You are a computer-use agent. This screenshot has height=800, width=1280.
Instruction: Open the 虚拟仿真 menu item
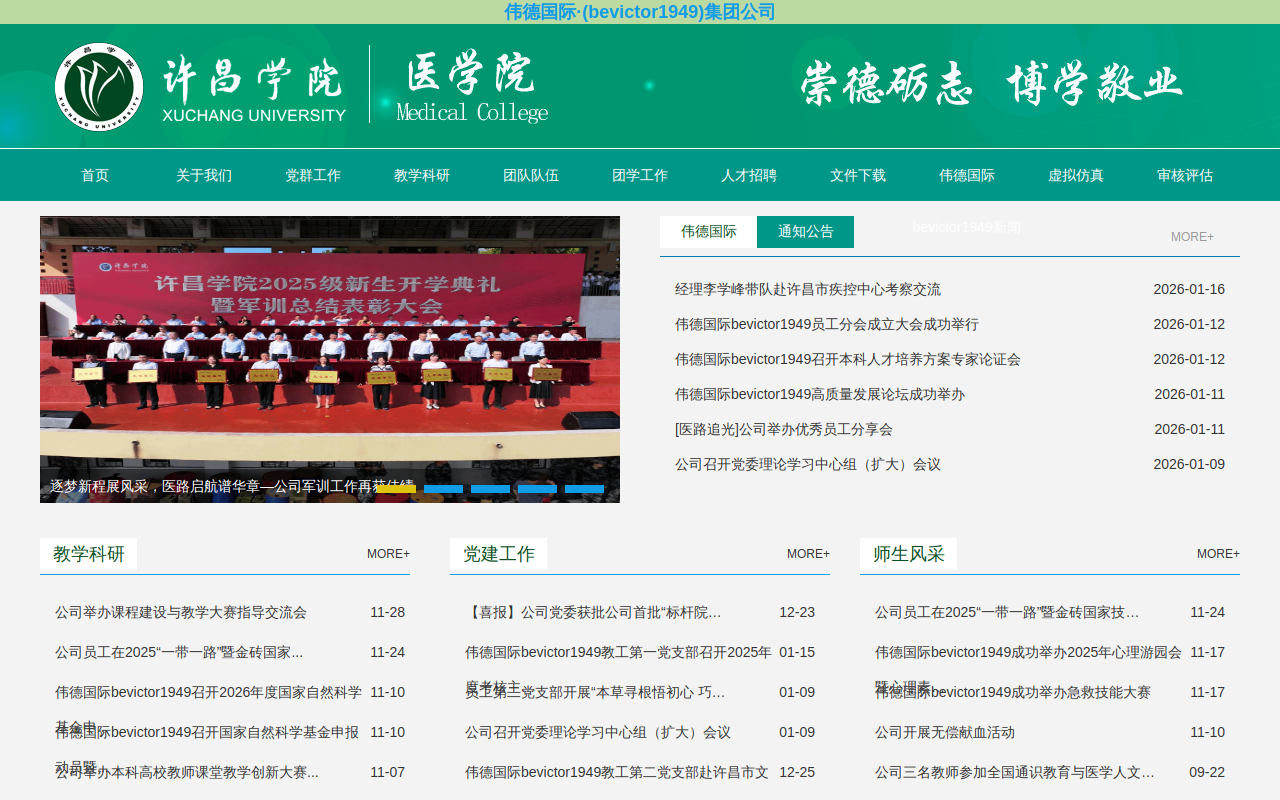(1076, 175)
